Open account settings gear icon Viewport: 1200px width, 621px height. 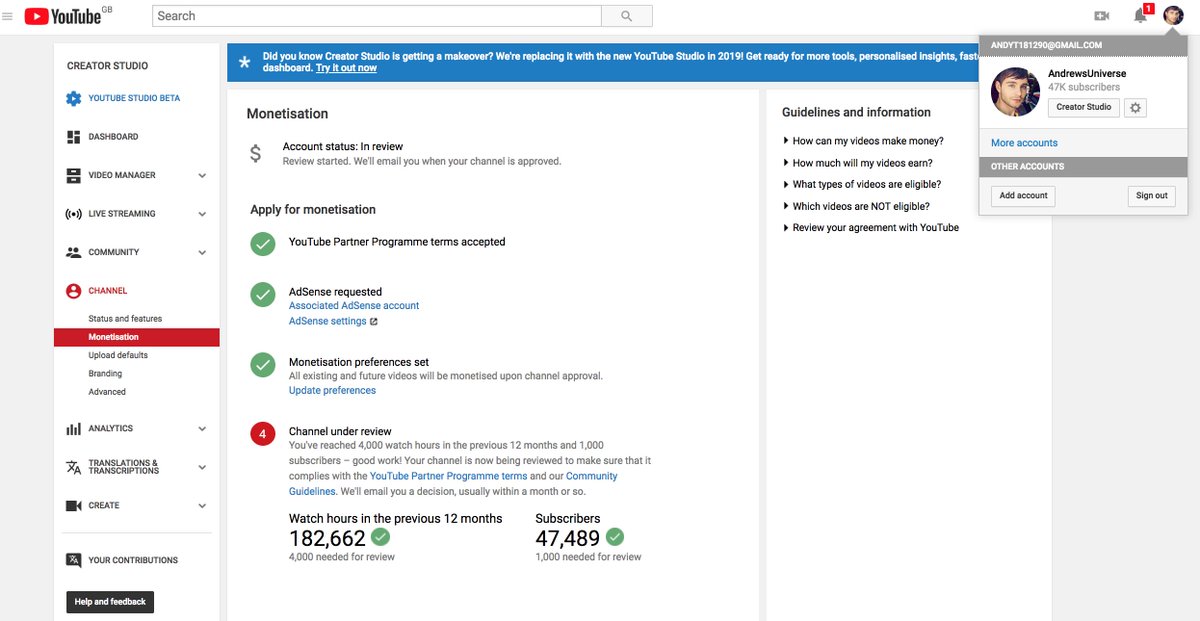pos(1135,107)
